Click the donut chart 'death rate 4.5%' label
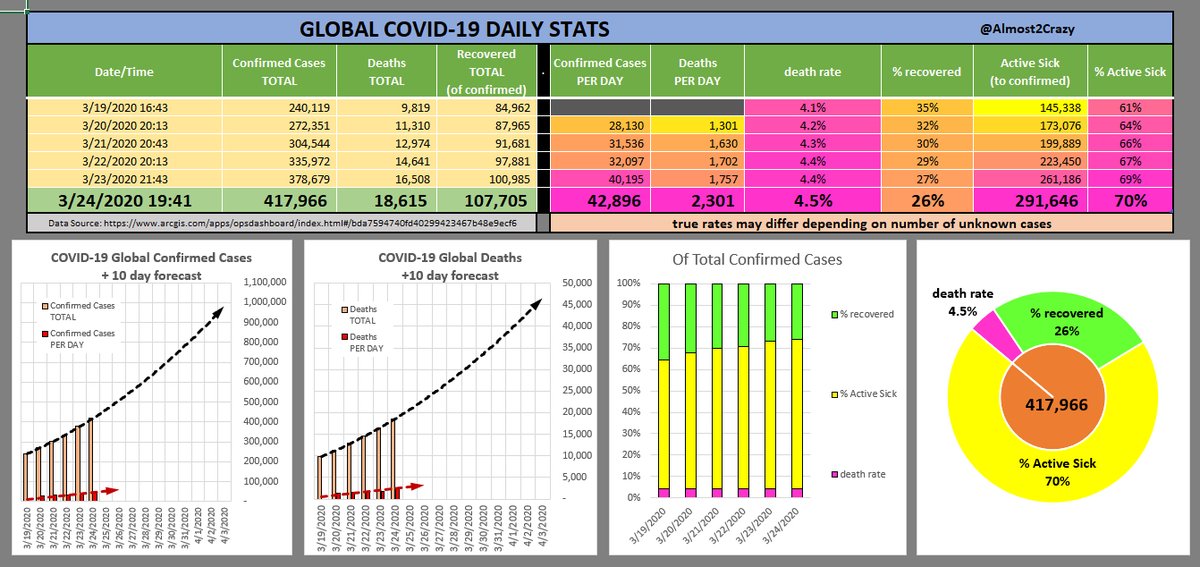The image size is (1200, 567). tap(965, 301)
